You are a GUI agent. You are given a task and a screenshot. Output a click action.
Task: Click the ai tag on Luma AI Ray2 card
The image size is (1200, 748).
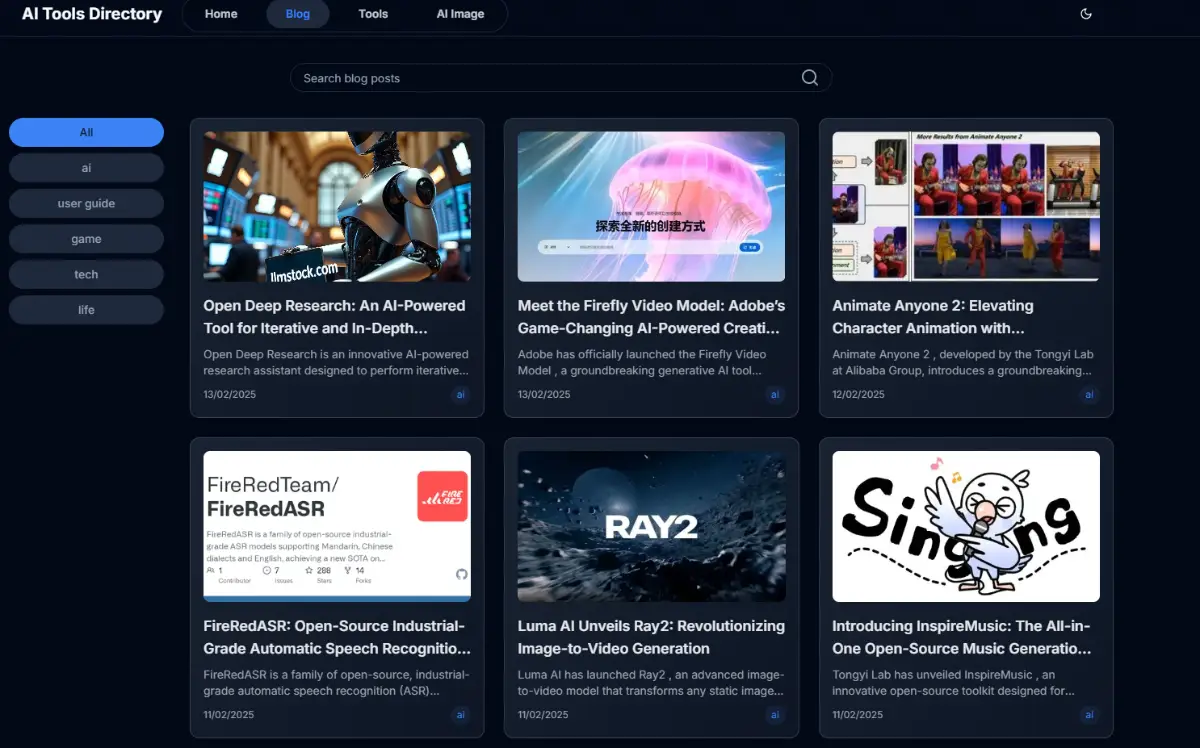[x=775, y=714]
